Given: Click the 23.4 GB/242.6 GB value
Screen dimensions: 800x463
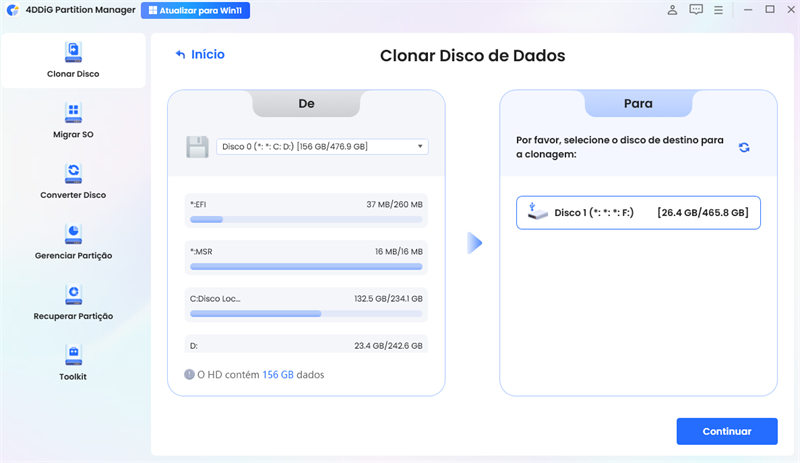Looking at the screenshot, I should (388, 346).
